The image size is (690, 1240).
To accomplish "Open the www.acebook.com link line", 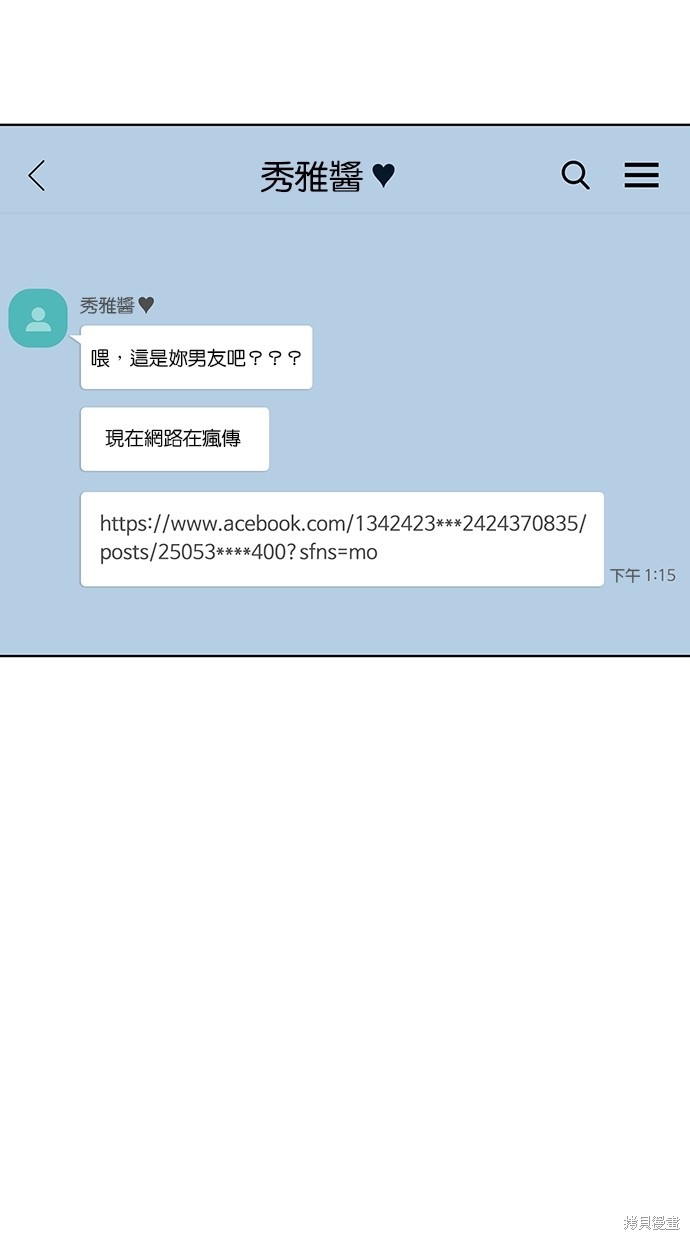I will (x=343, y=523).
